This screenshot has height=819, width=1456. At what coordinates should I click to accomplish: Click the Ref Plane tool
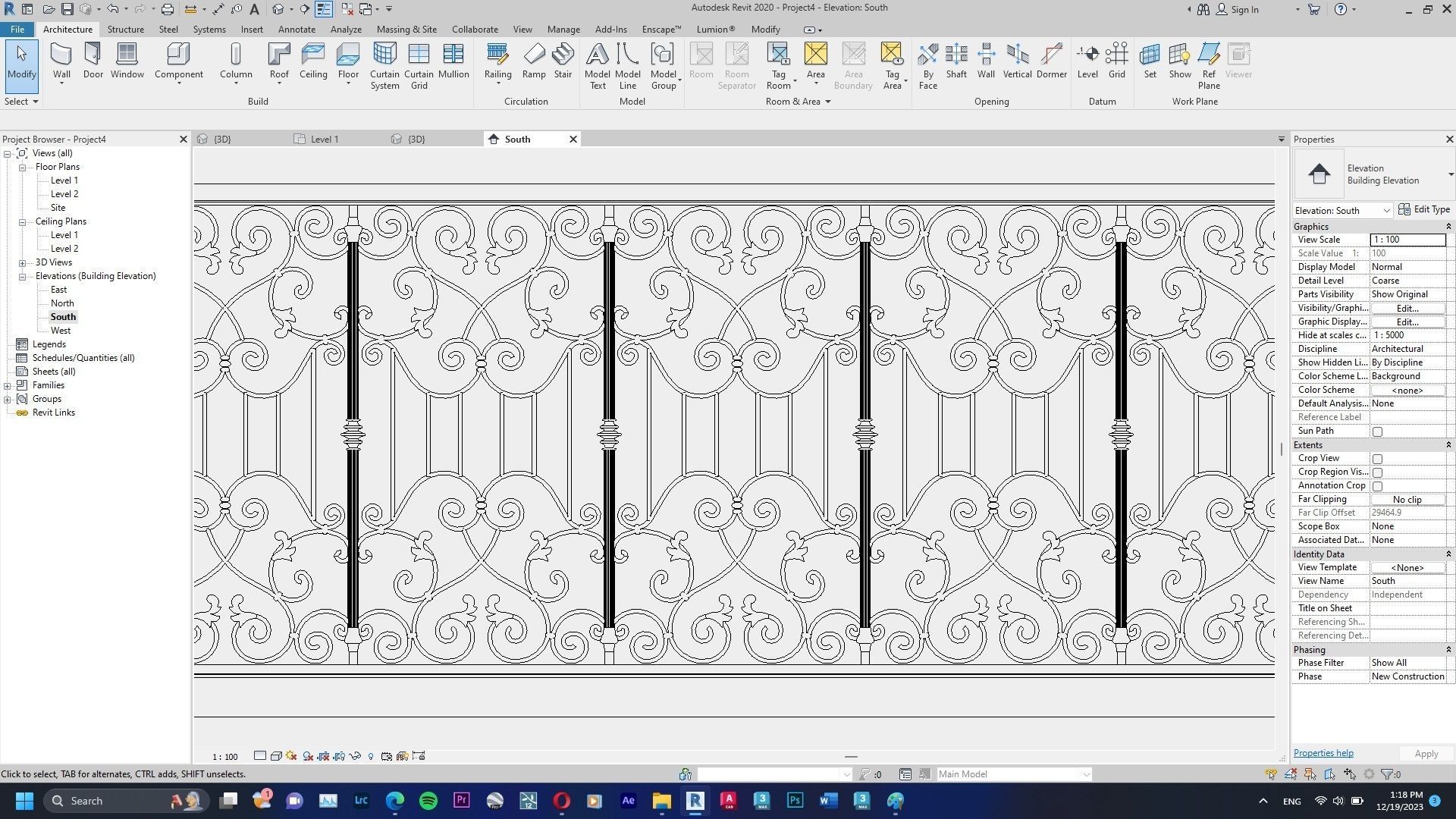point(1209,67)
